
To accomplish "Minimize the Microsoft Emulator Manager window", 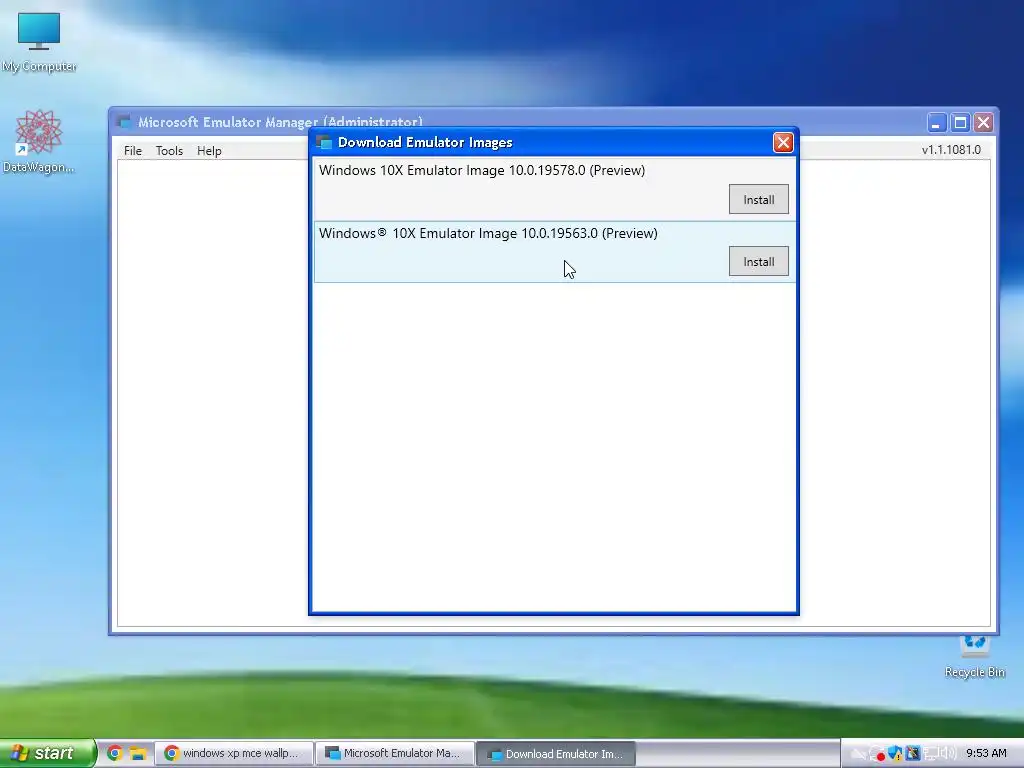I will pos(936,122).
